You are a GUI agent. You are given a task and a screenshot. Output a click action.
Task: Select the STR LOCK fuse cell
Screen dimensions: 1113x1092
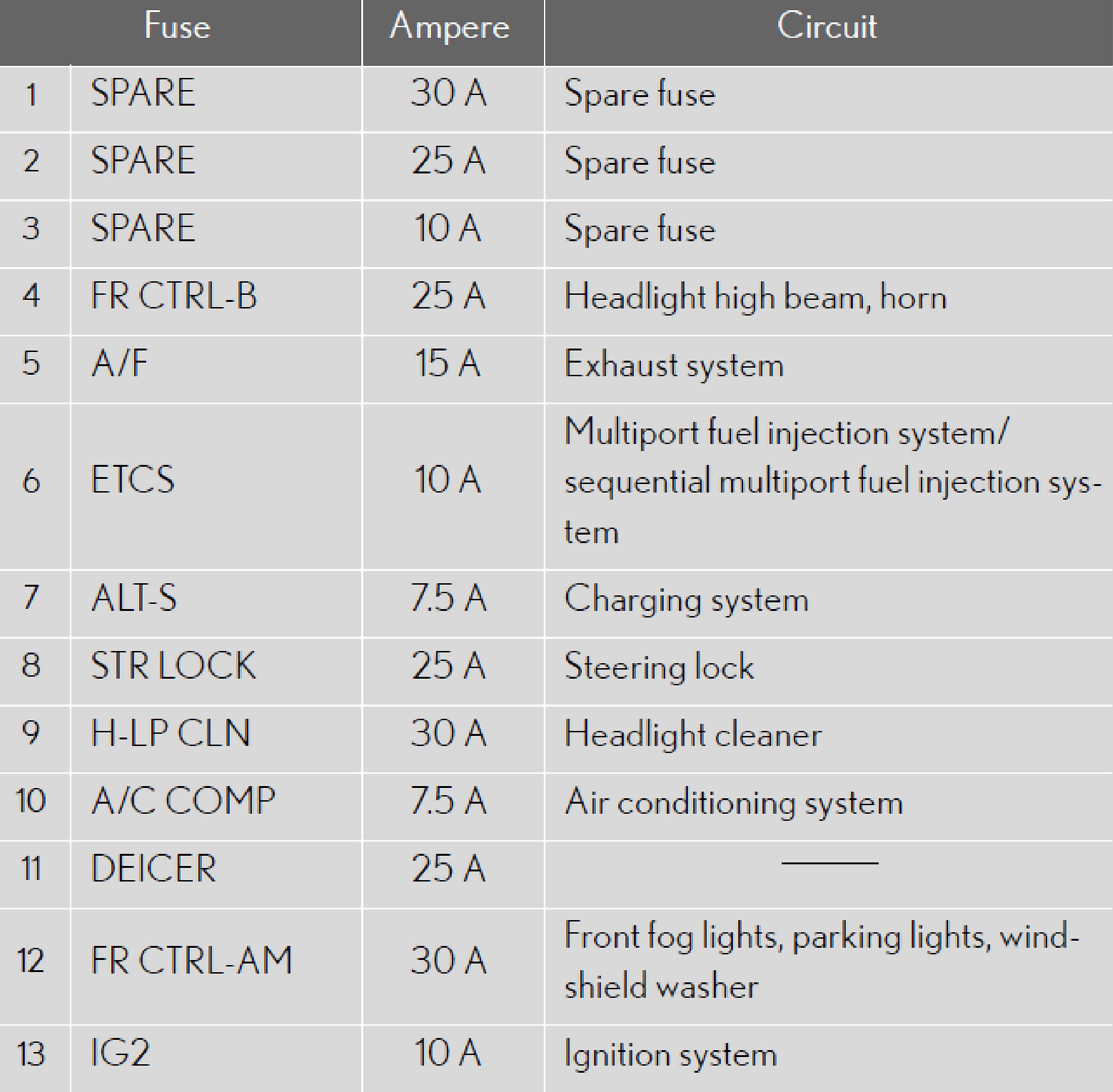(x=173, y=666)
